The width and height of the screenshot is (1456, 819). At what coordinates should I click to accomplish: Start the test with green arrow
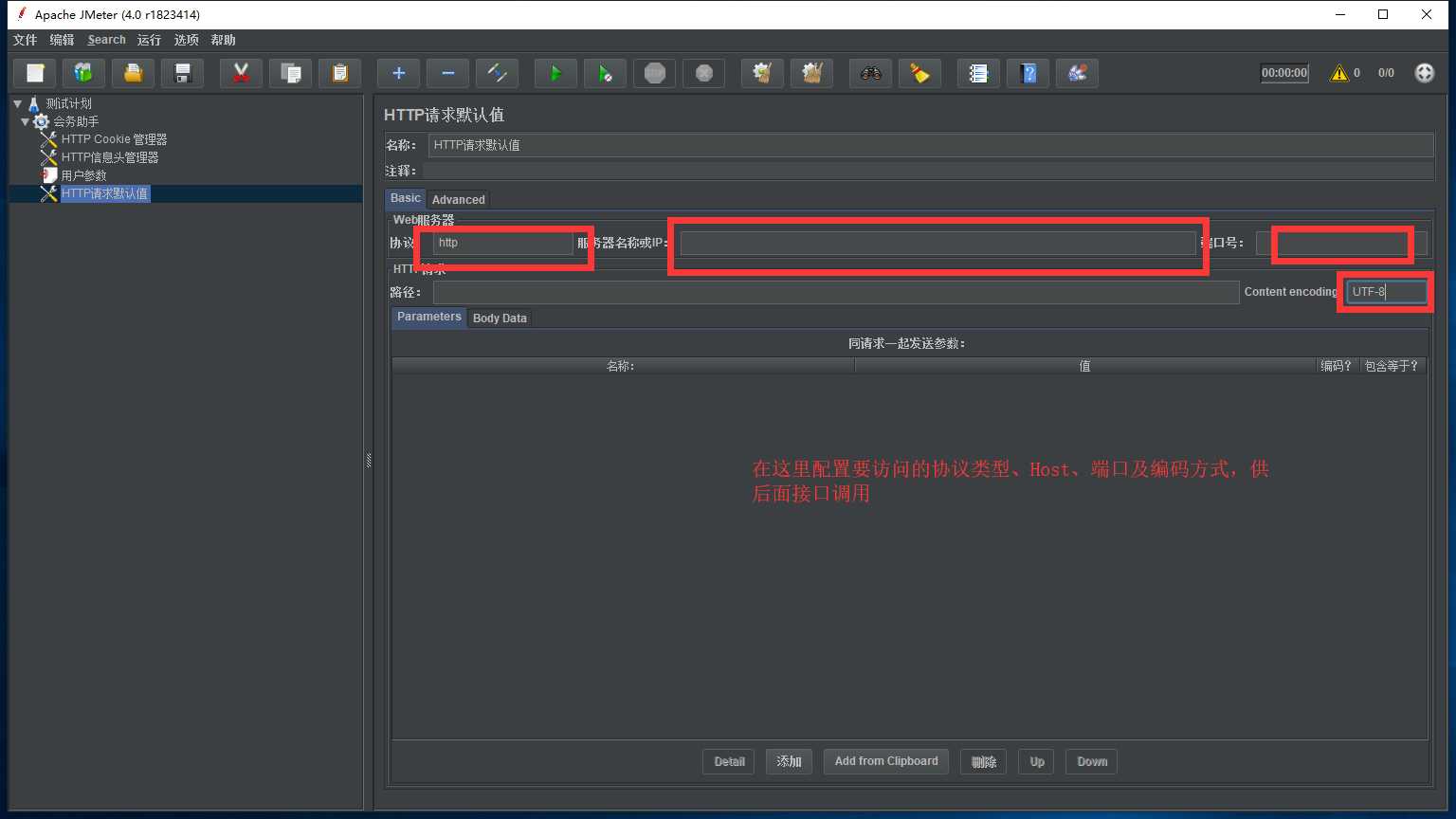(555, 73)
